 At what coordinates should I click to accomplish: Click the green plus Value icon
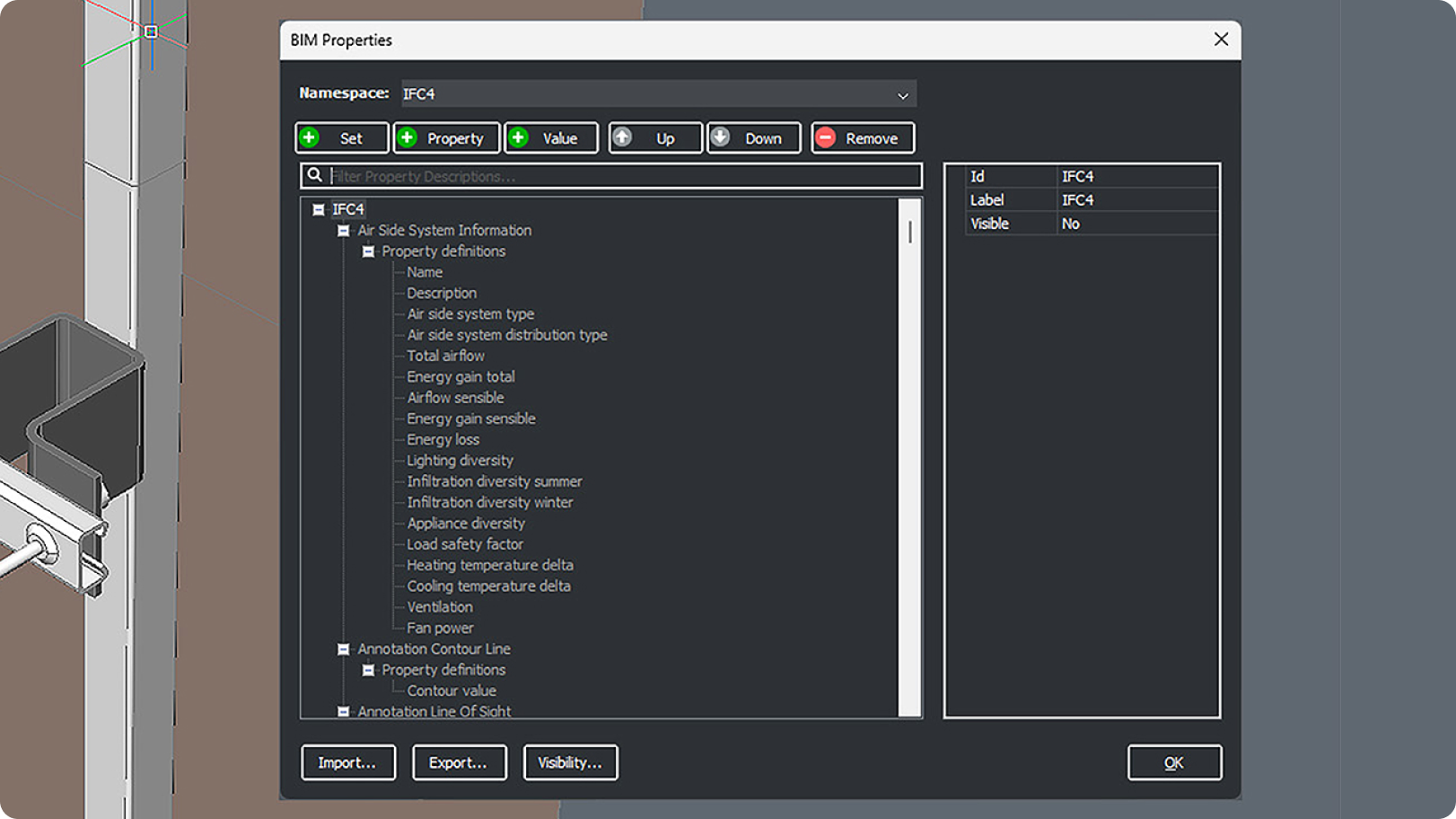(x=519, y=137)
